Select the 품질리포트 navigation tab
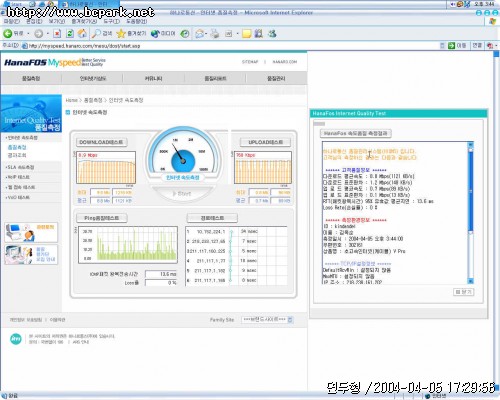 point(215,78)
